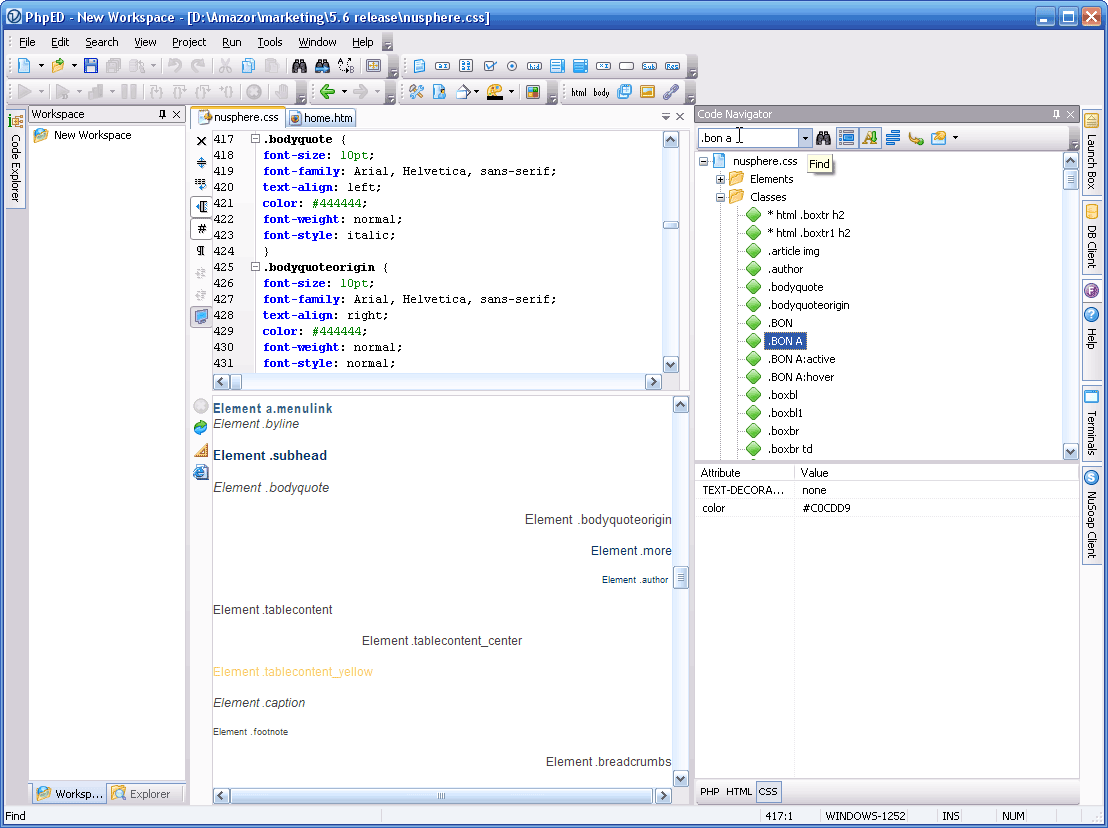Click the HTML form icon in toolbar

[x=419, y=66]
